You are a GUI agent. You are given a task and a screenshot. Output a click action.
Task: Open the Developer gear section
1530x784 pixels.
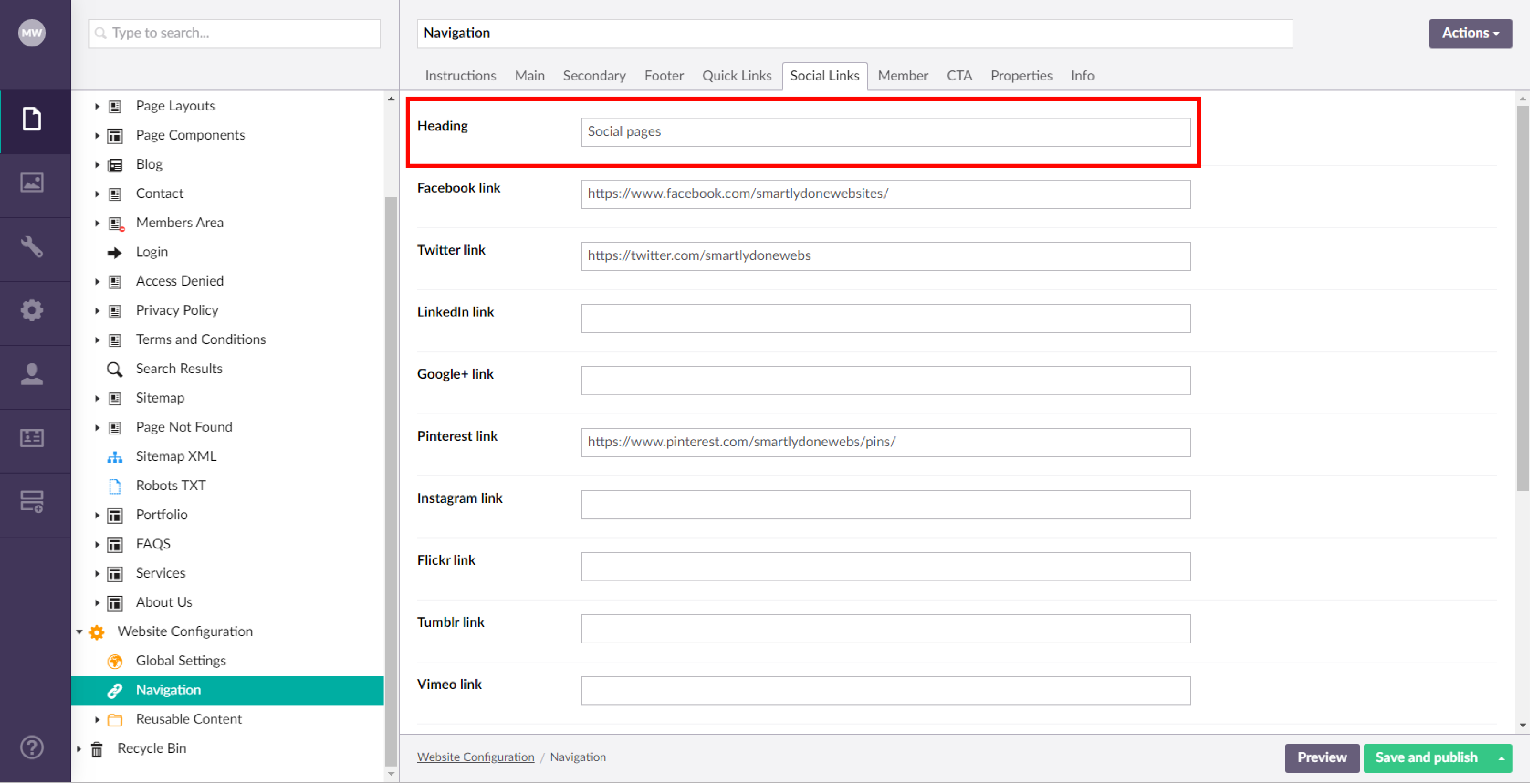tap(32, 310)
